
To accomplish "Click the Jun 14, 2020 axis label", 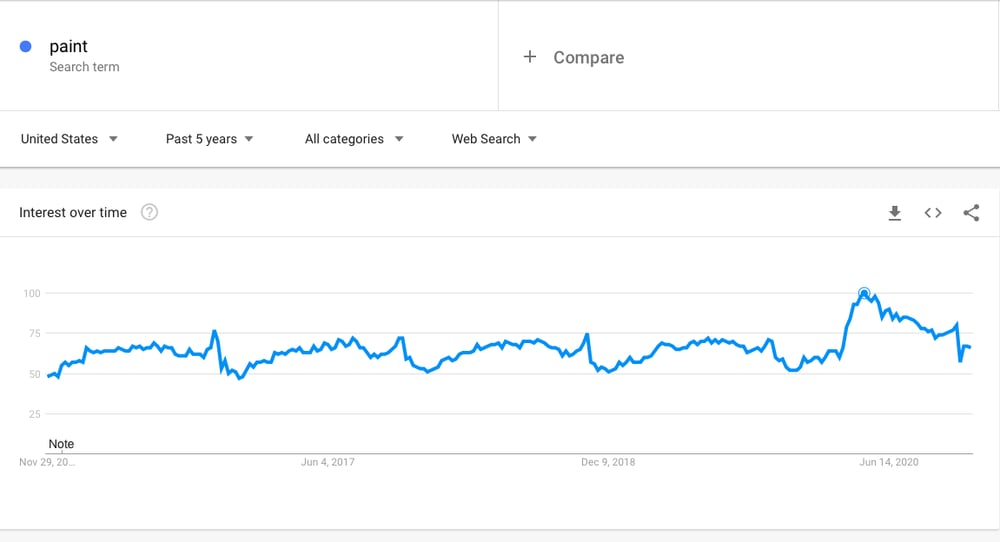I will click(889, 462).
